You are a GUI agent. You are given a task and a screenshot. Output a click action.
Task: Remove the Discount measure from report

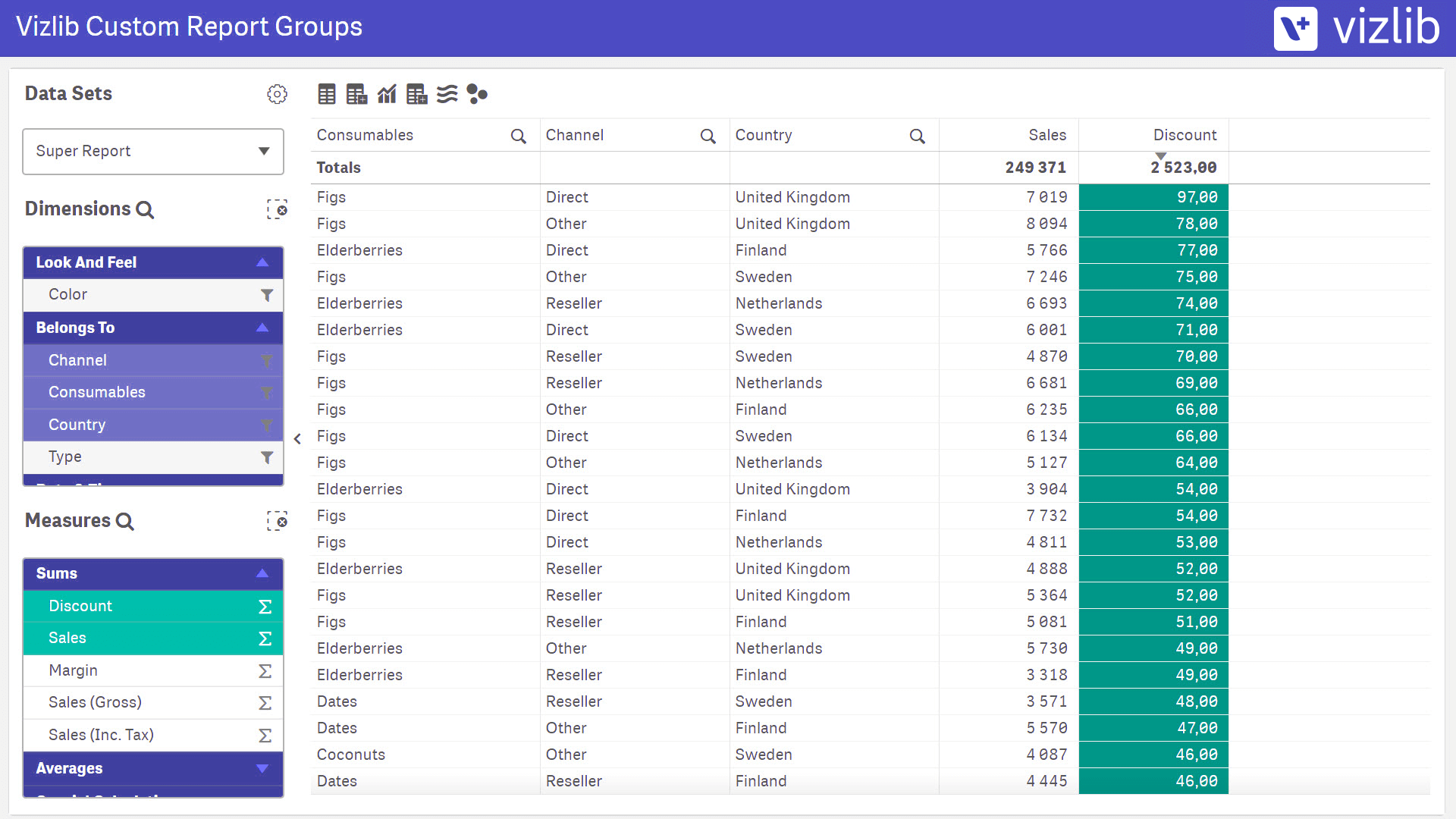tap(153, 606)
